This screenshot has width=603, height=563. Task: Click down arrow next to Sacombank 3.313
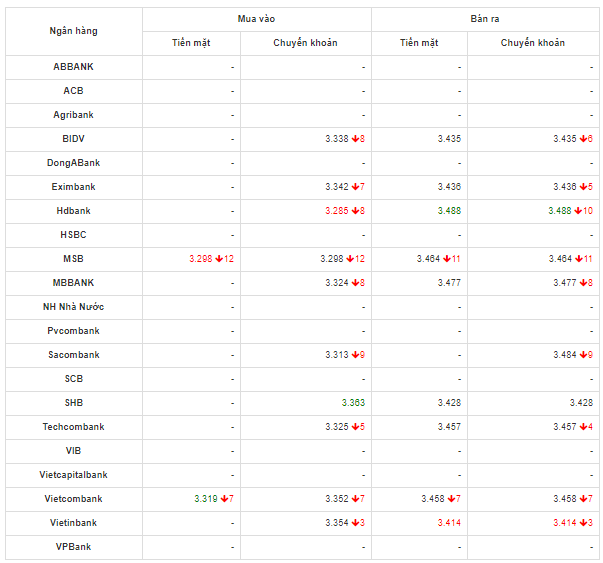point(354,355)
